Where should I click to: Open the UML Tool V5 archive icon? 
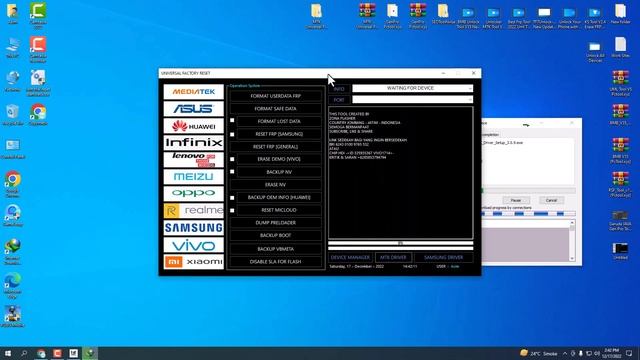pos(620,83)
